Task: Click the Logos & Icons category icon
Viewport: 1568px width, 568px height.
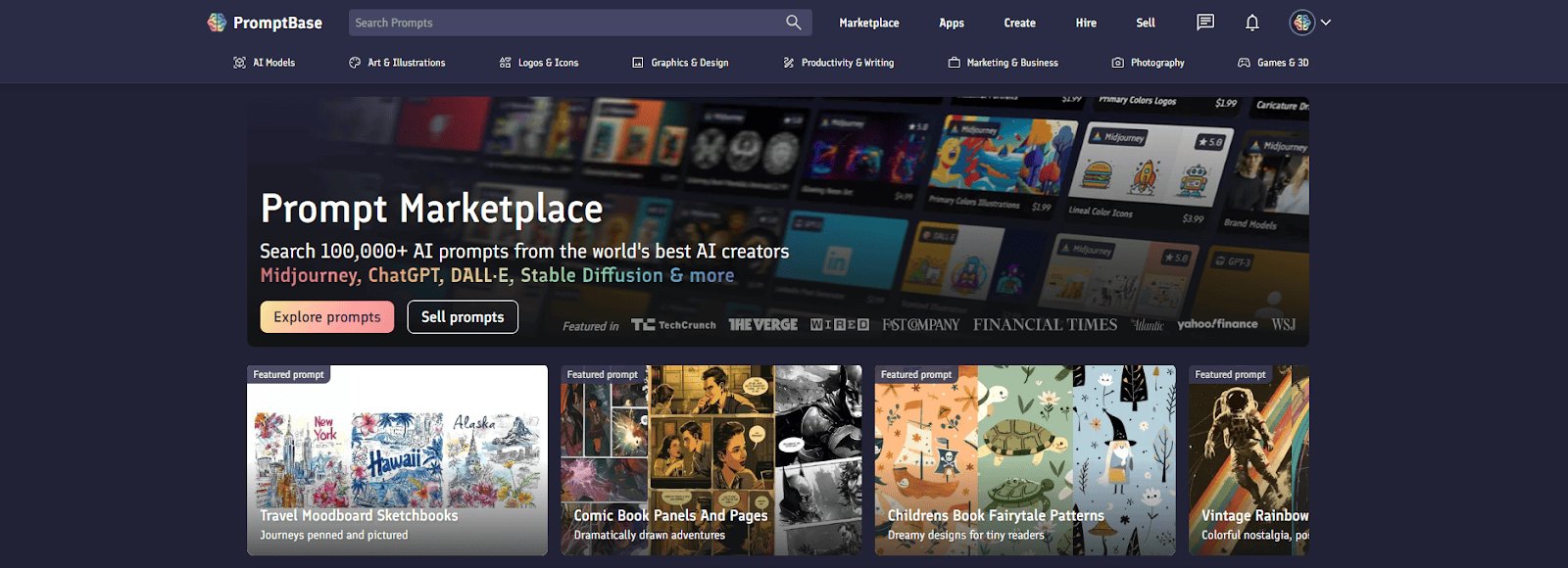Action: (505, 63)
